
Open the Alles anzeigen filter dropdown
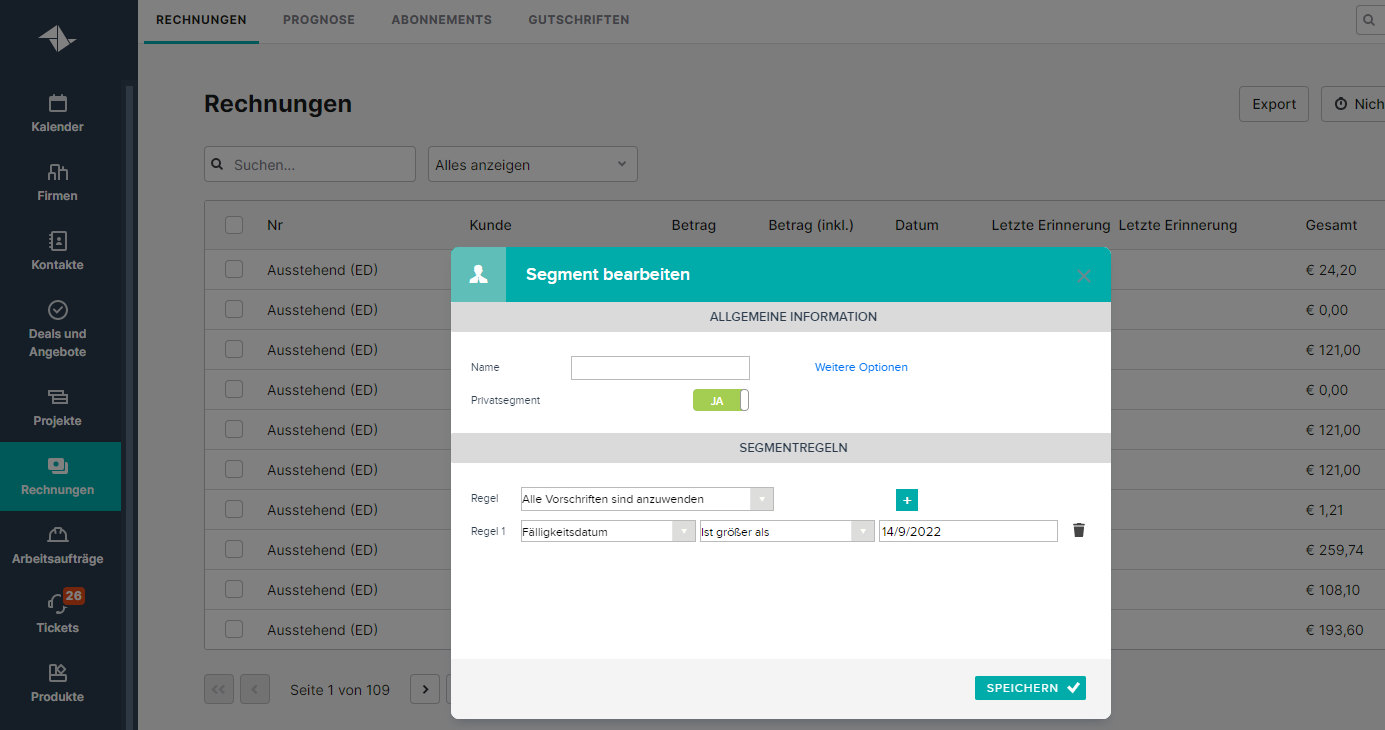click(533, 165)
